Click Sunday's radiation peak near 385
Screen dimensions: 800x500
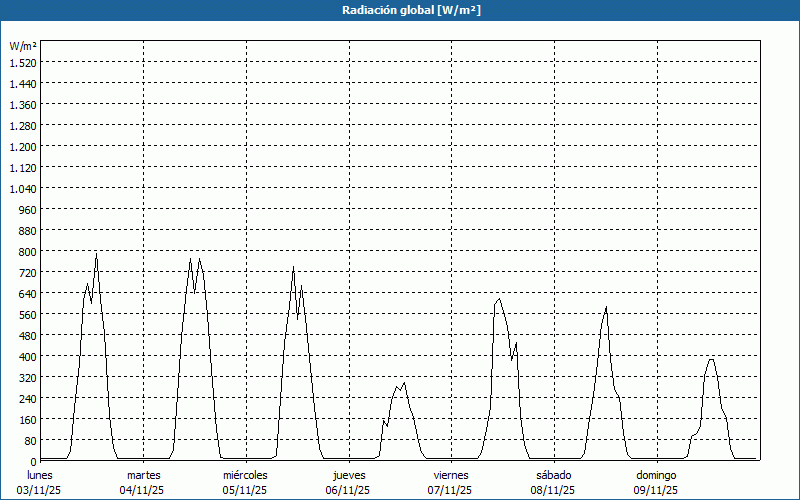click(711, 360)
